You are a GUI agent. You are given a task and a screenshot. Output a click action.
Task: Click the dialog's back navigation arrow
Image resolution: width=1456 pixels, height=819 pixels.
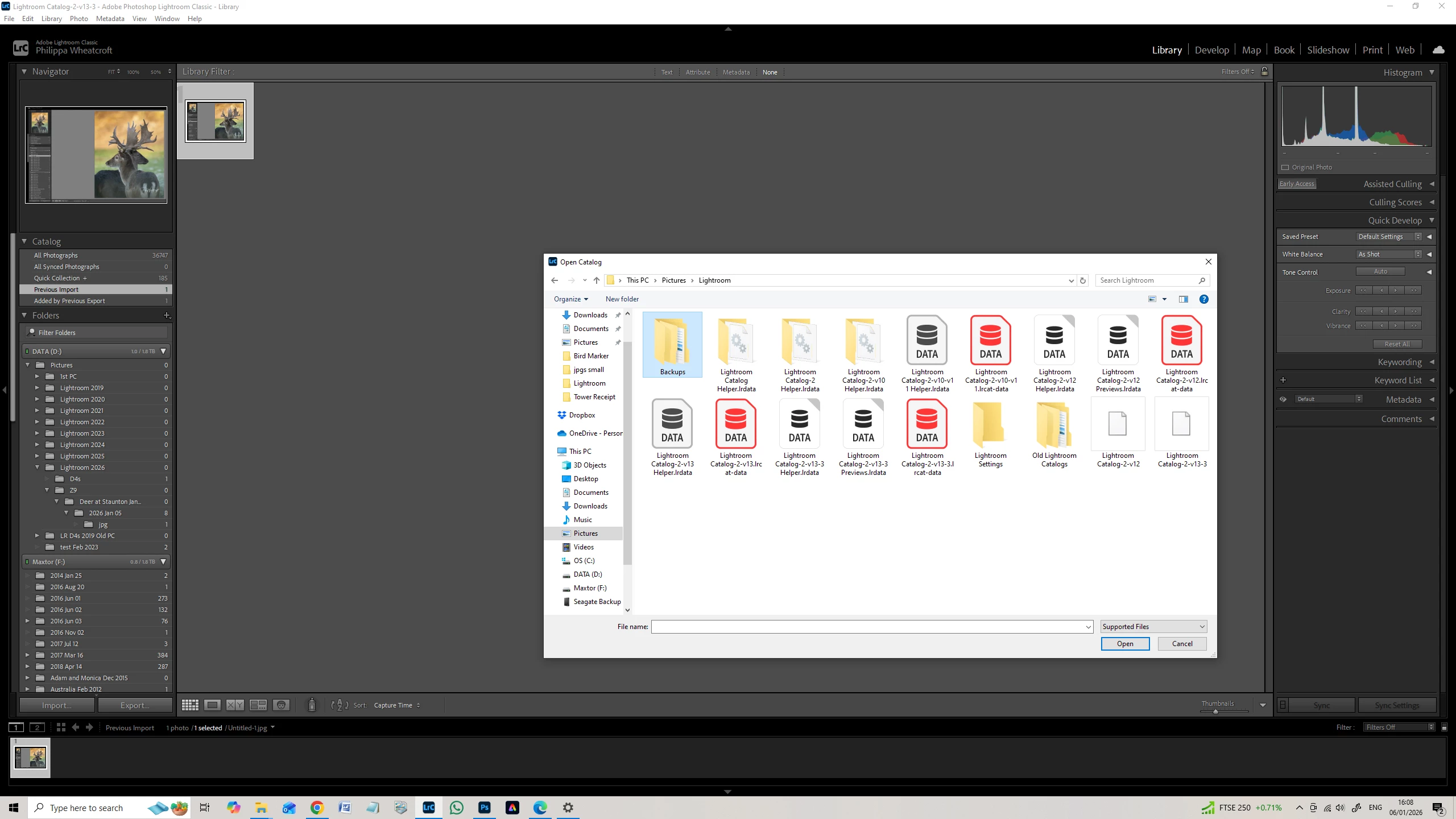click(x=555, y=280)
